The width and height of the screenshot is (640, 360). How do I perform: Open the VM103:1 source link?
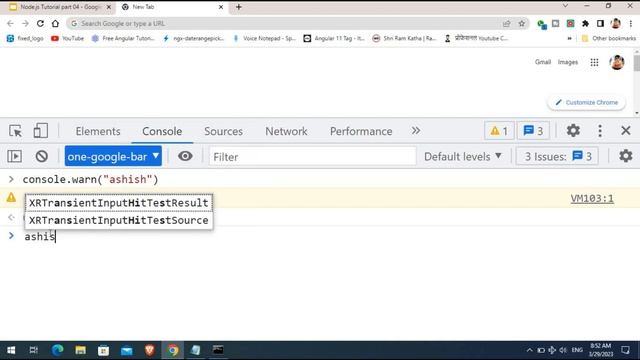(x=592, y=198)
